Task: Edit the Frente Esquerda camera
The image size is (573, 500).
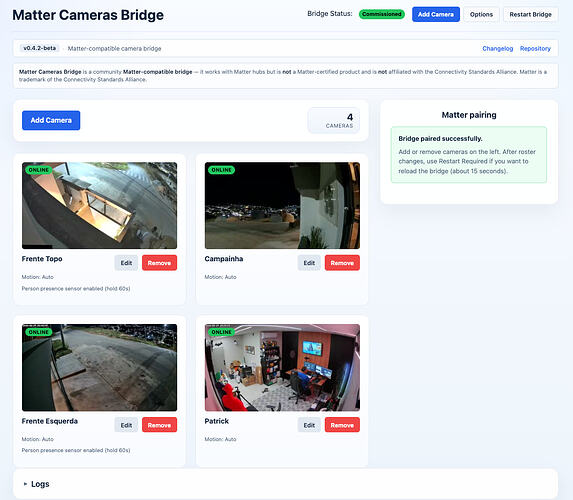Action: (x=126, y=425)
